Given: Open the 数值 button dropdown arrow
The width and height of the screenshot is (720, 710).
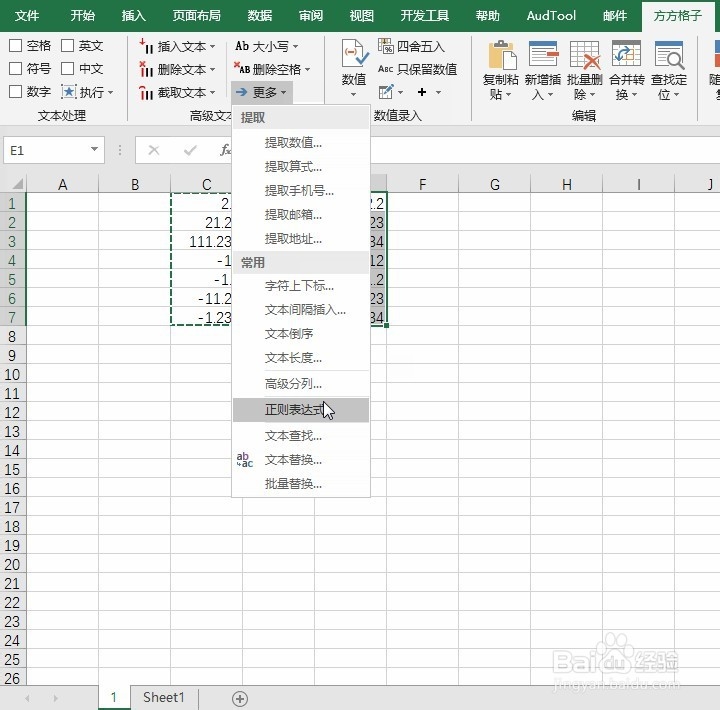Looking at the screenshot, I should 354,95.
